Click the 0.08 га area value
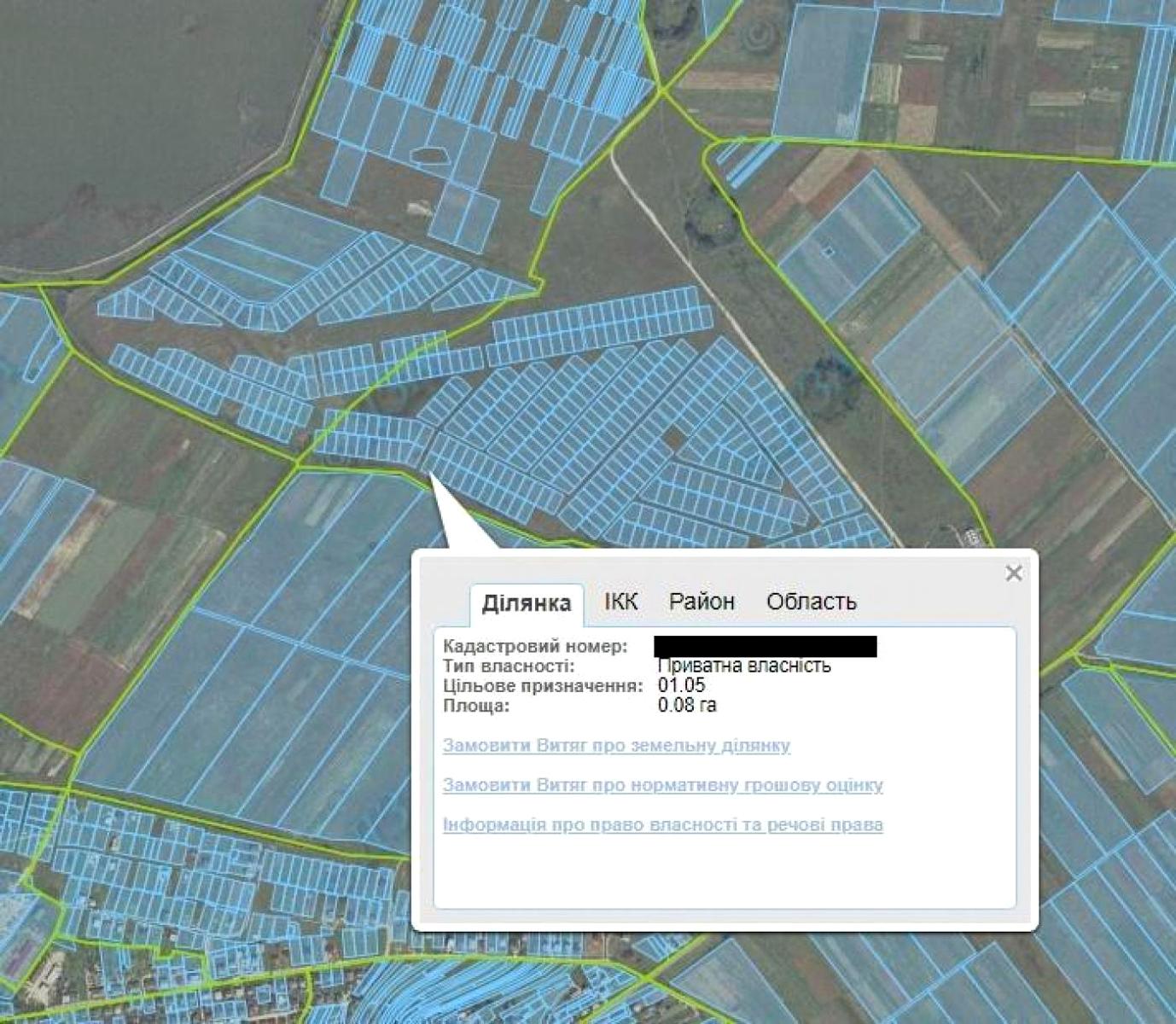The image size is (1176, 1024). [x=687, y=706]
